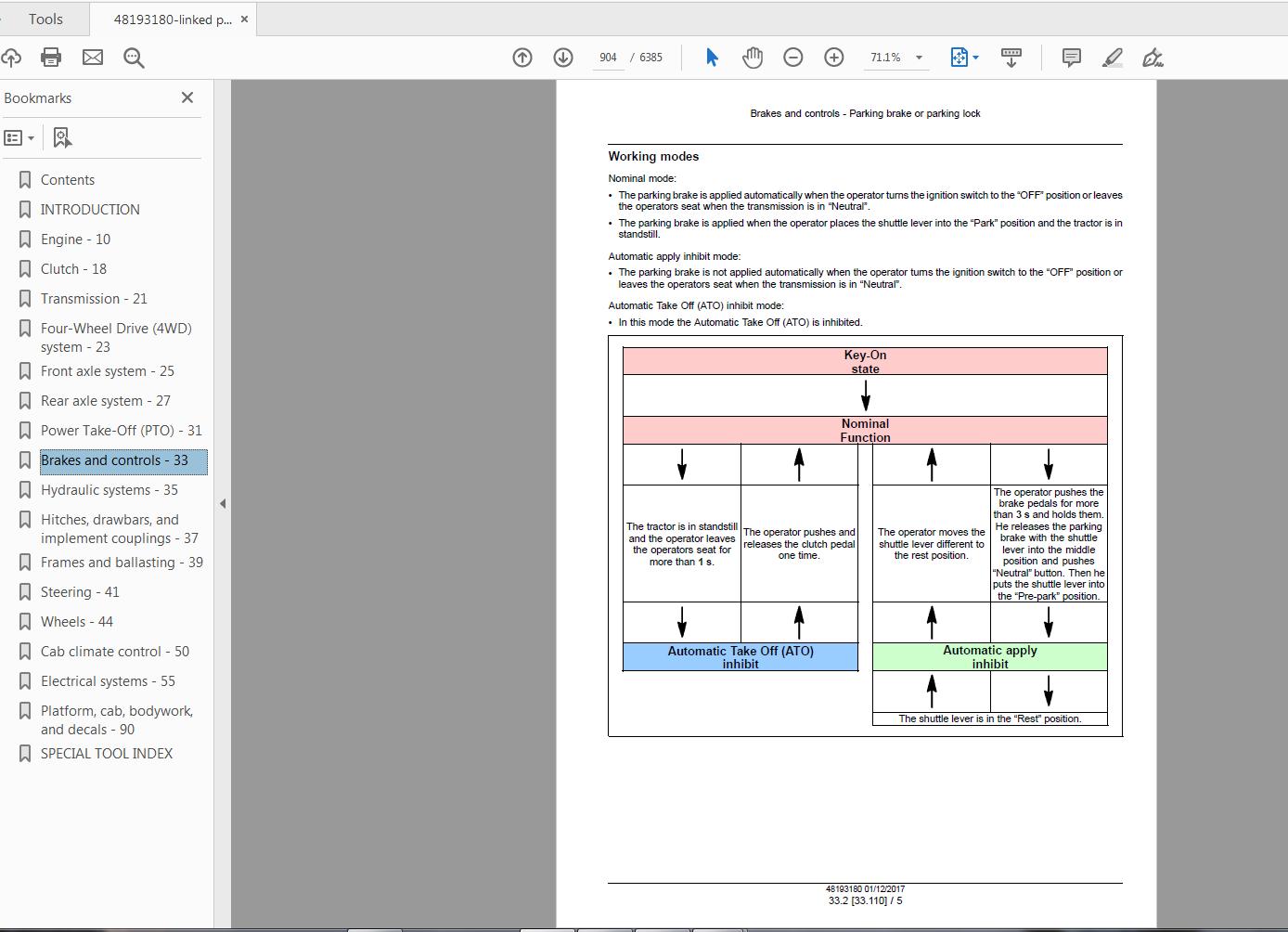1288x932 pixels.
Task: Click the email envelope icon
Action: pos(93,58)
